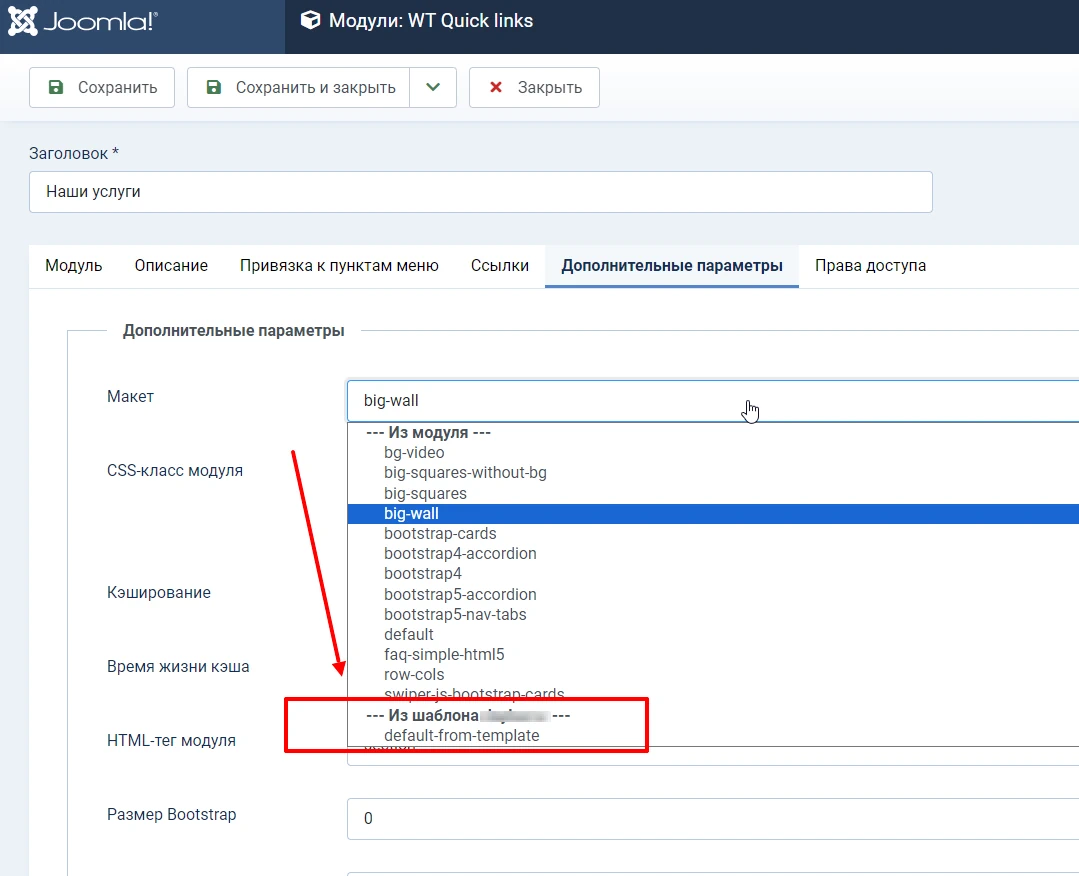Go to Привязка к пунктам меню tab
Viewport: 1079px width, 876px height.
[x=339, y=266]
